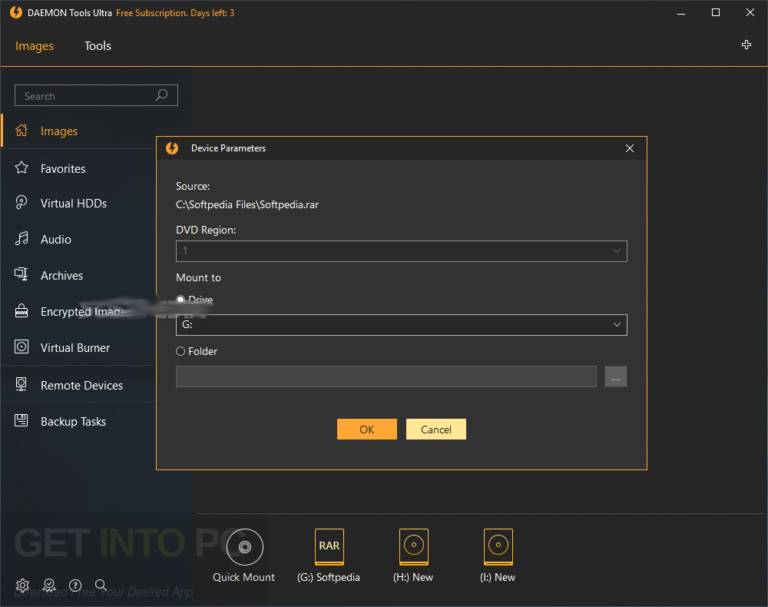The height and width of the screenshot is (607, 768).
Task: Select the (I:) New virtual drive icon
Action: [498, 547]
